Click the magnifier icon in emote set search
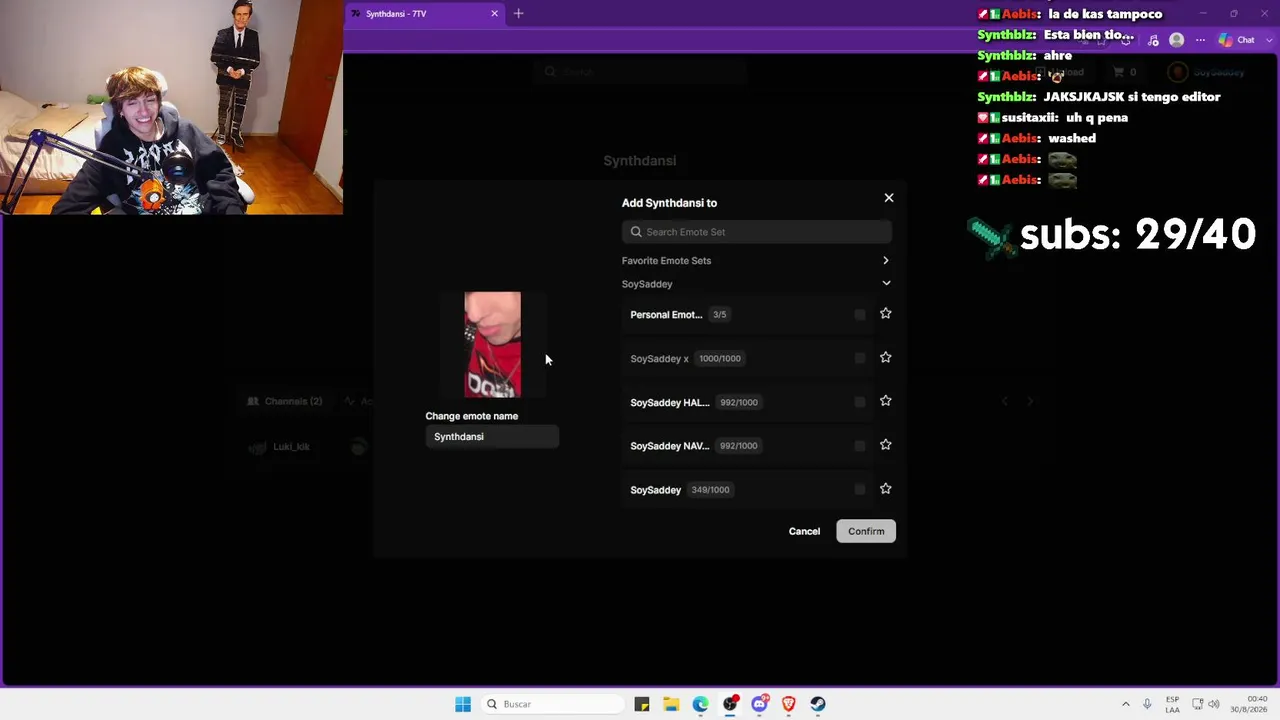 [x=636, y=232]
